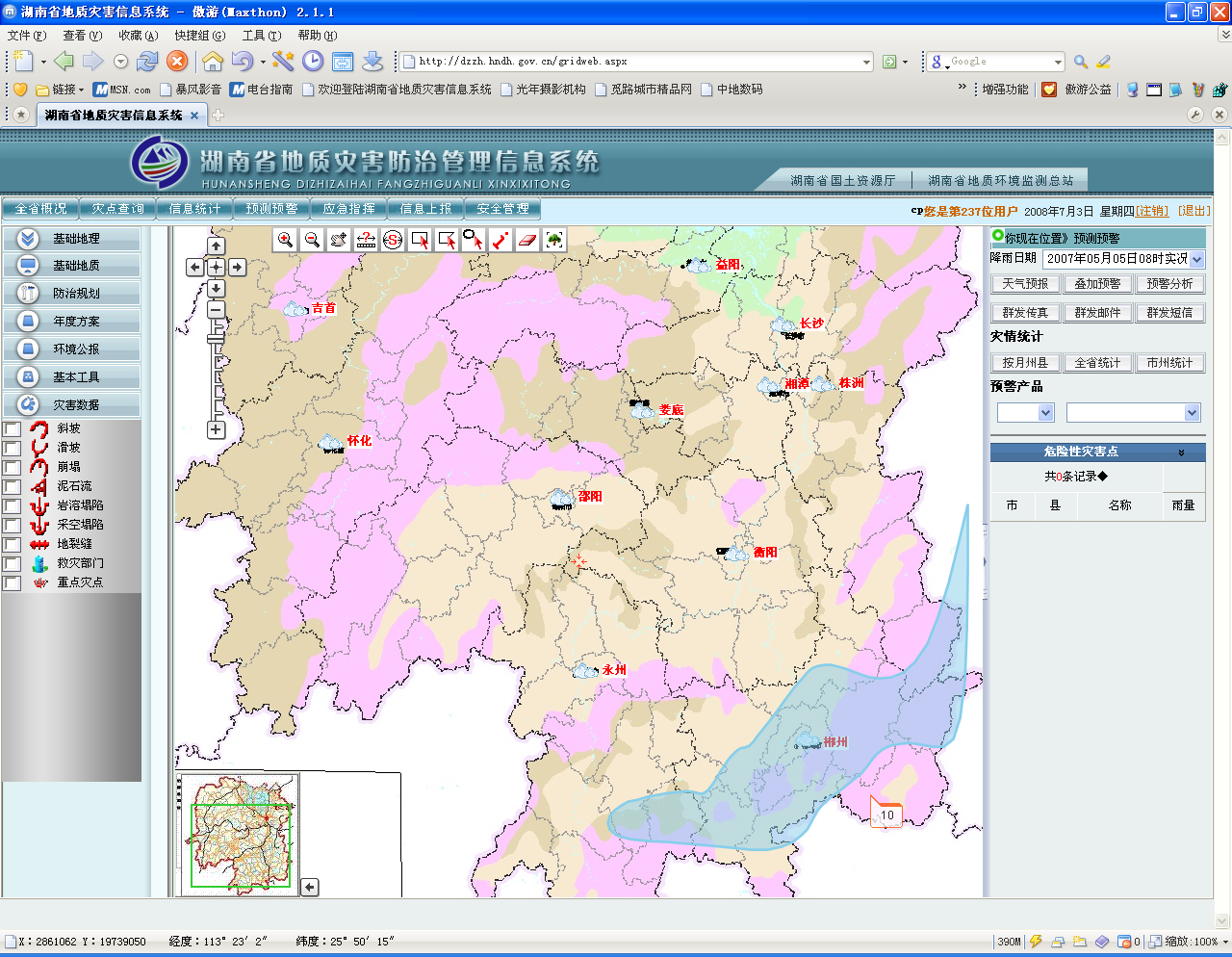Pan the map right with arrow button
Screen dimensions: 1232x957
pyautogui.click(x=237, y=267)
